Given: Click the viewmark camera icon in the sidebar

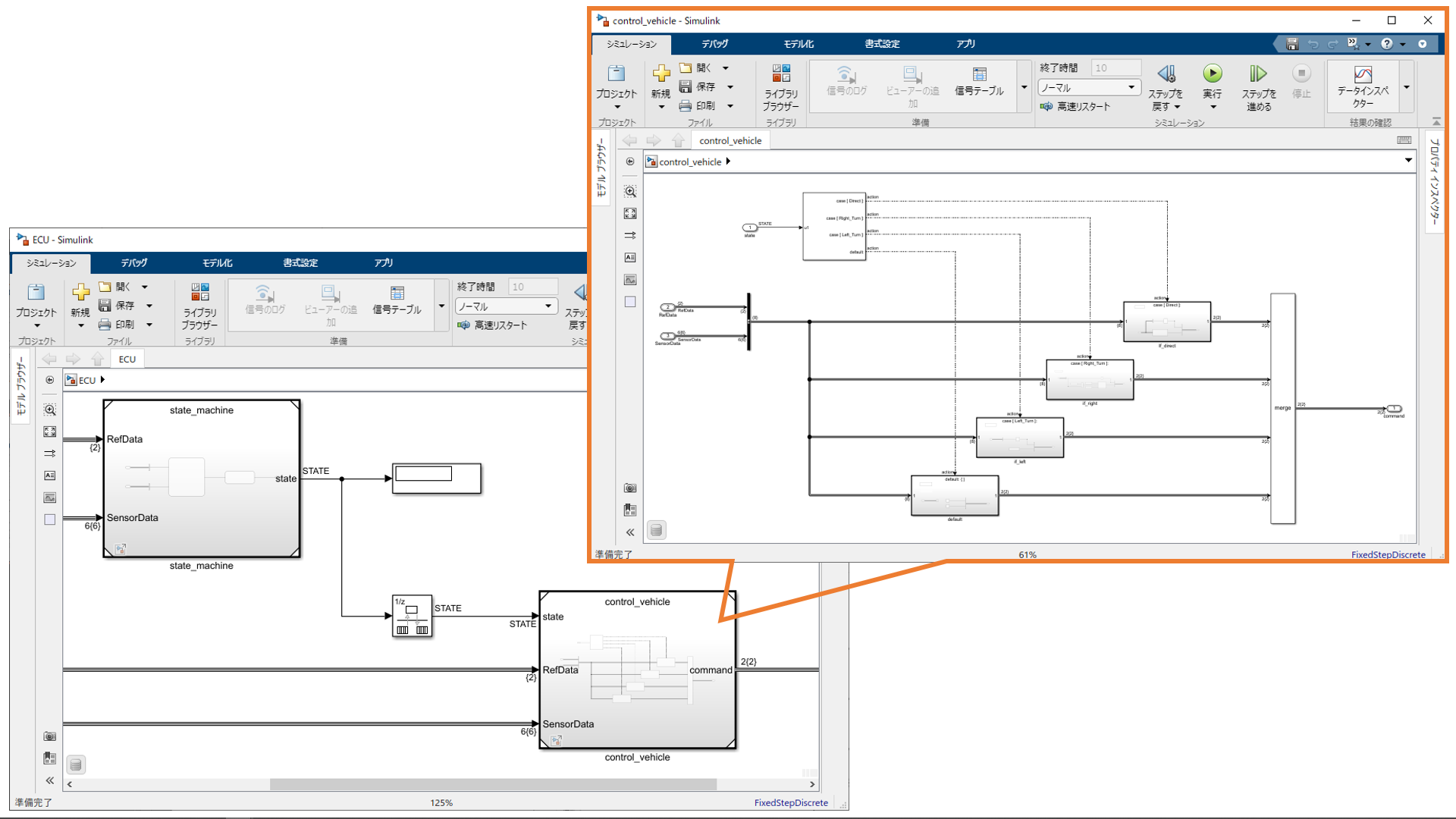Looking at the screenshot, I should (629, 486).
